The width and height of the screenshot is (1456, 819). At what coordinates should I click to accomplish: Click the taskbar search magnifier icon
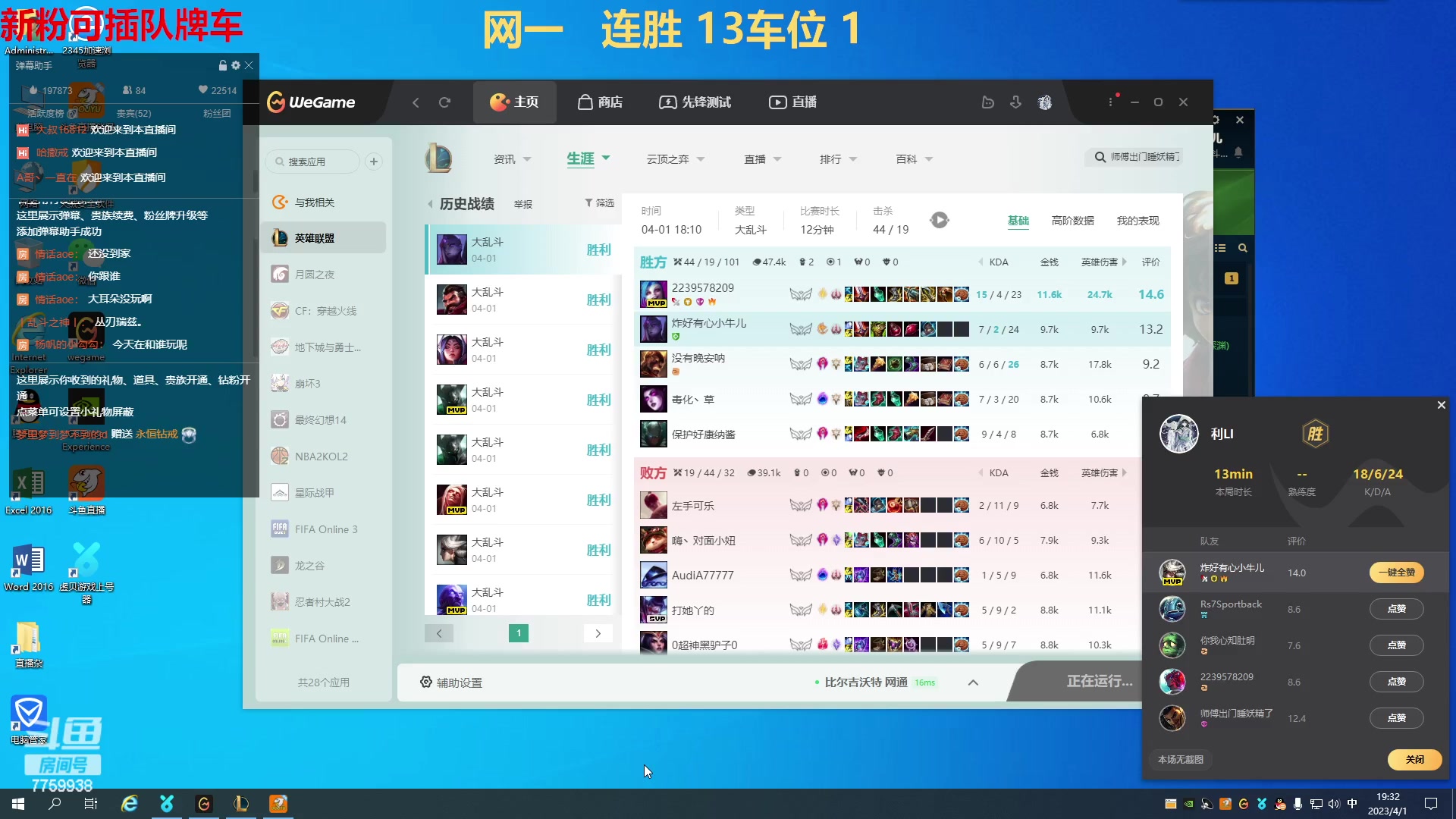(55, 804)
